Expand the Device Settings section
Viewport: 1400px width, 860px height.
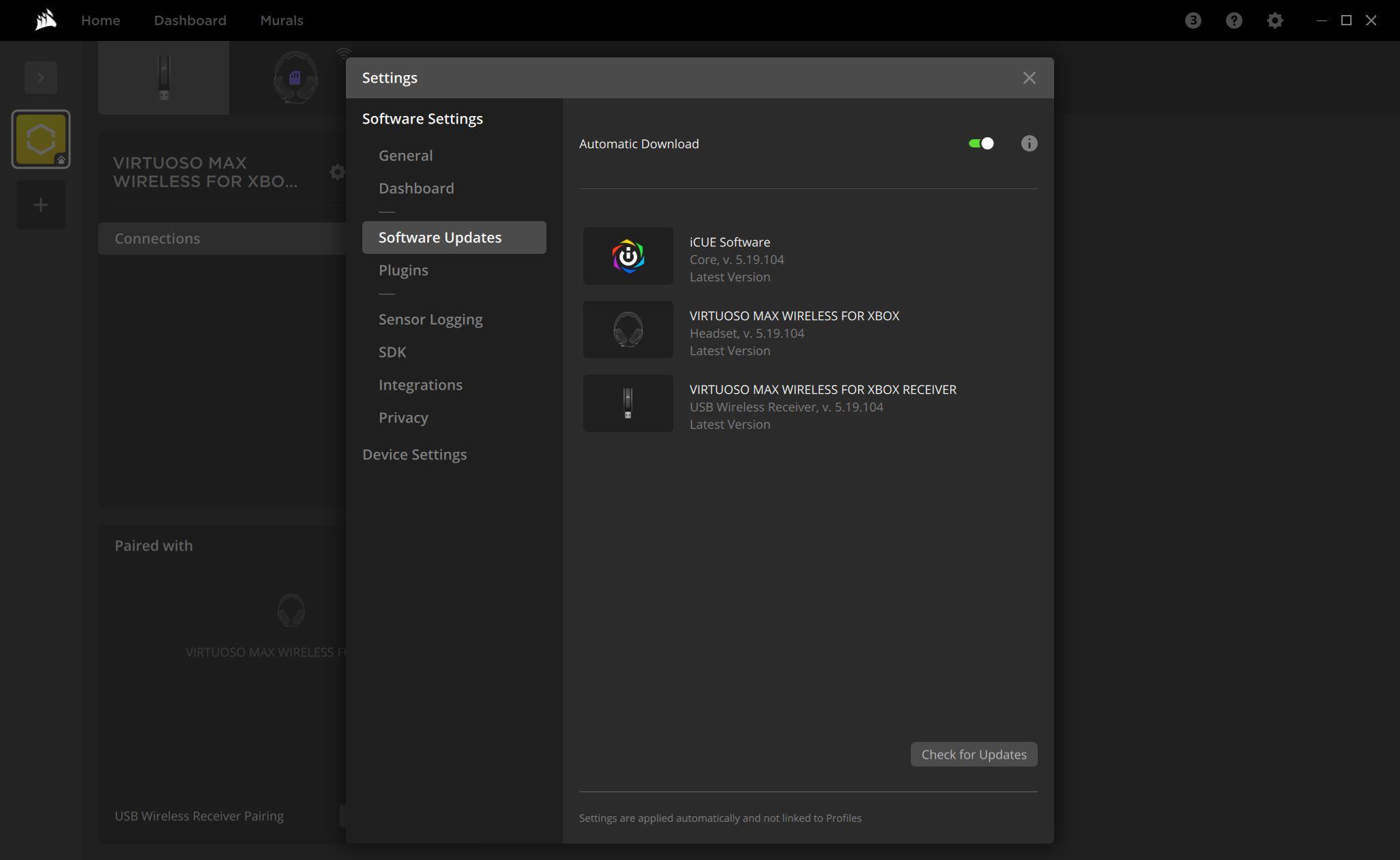click(414, 455)
